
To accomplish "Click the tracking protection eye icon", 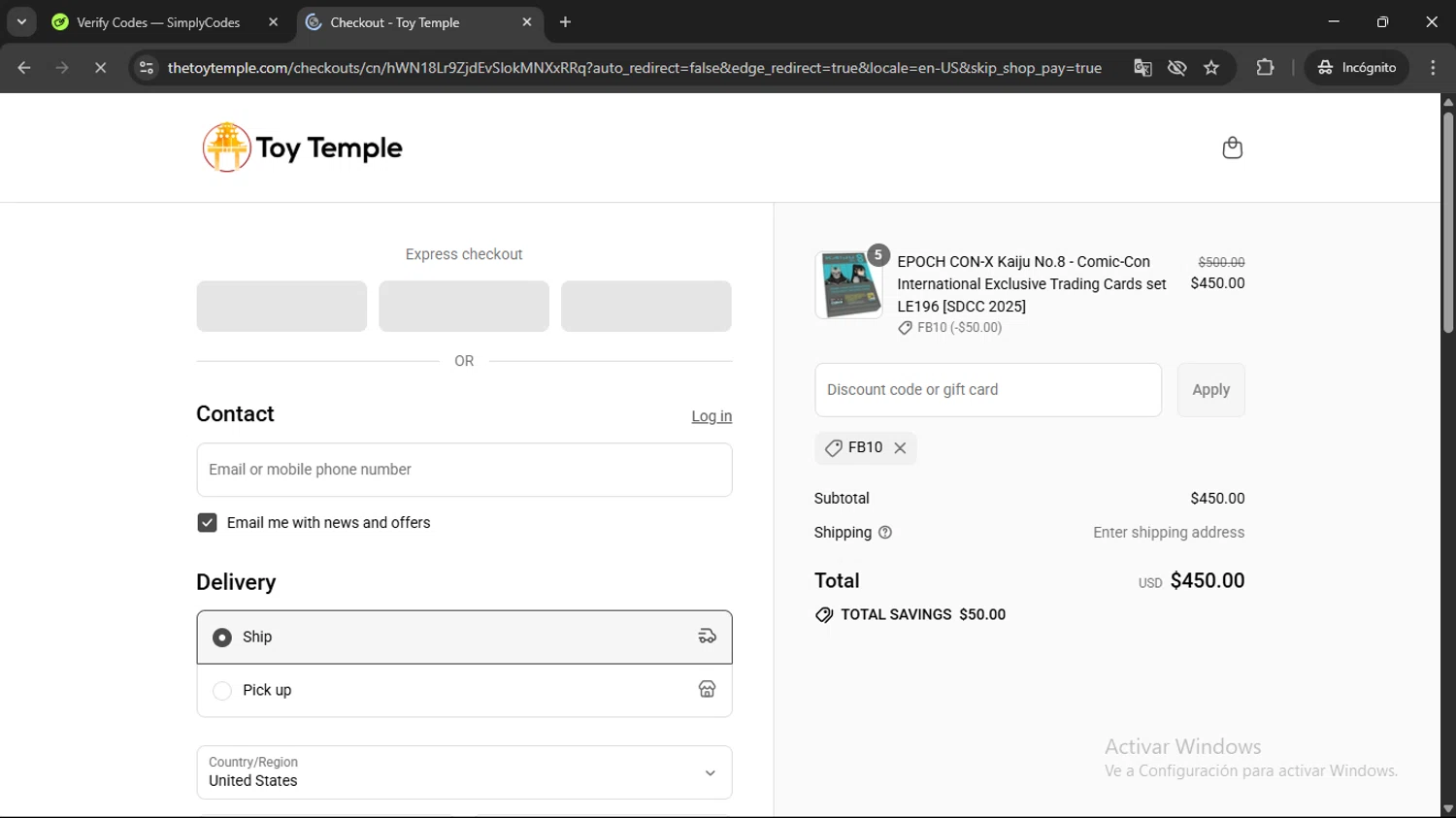I will coord(1177,68).
